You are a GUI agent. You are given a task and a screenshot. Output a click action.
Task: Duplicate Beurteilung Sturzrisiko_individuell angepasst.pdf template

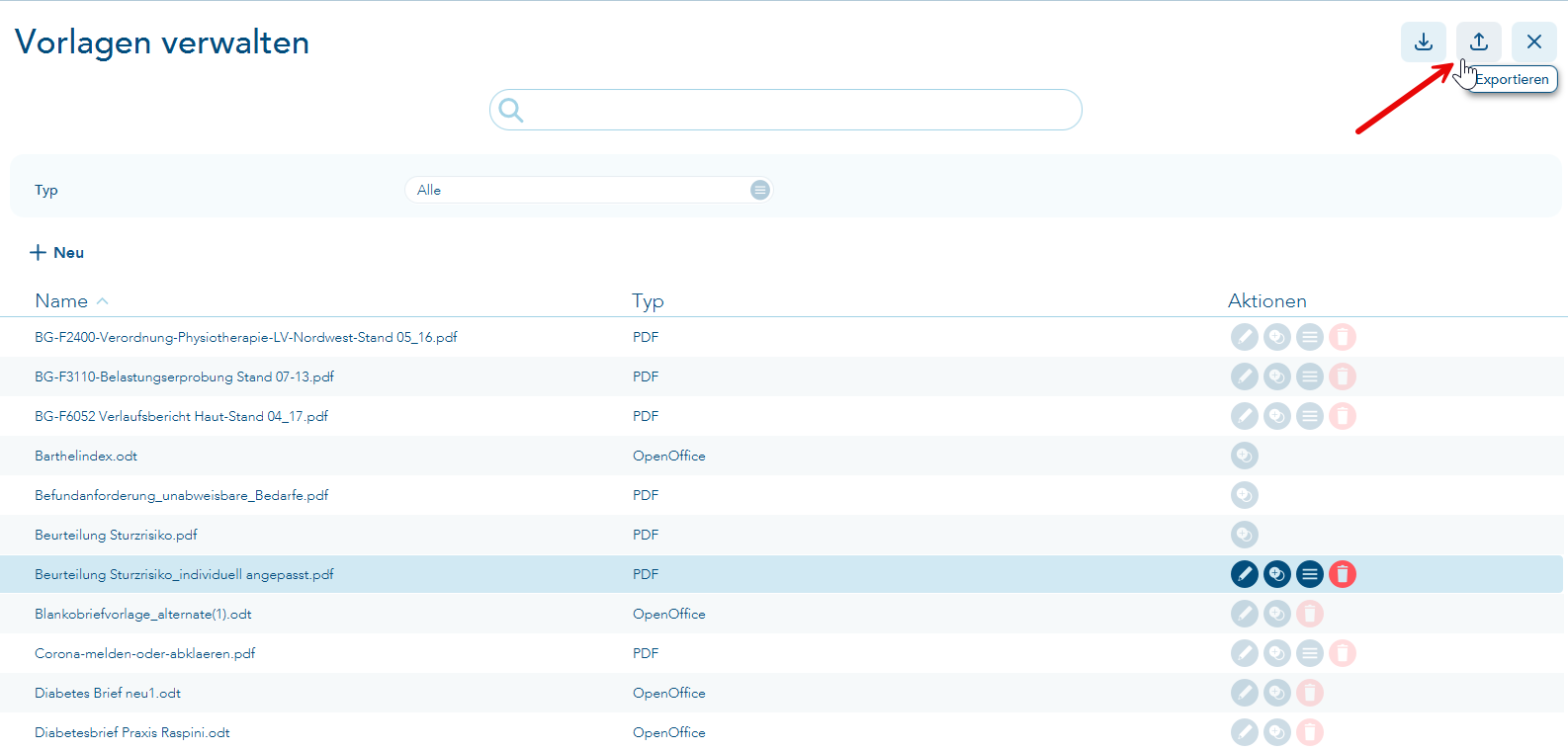[x=1277, y=574]
